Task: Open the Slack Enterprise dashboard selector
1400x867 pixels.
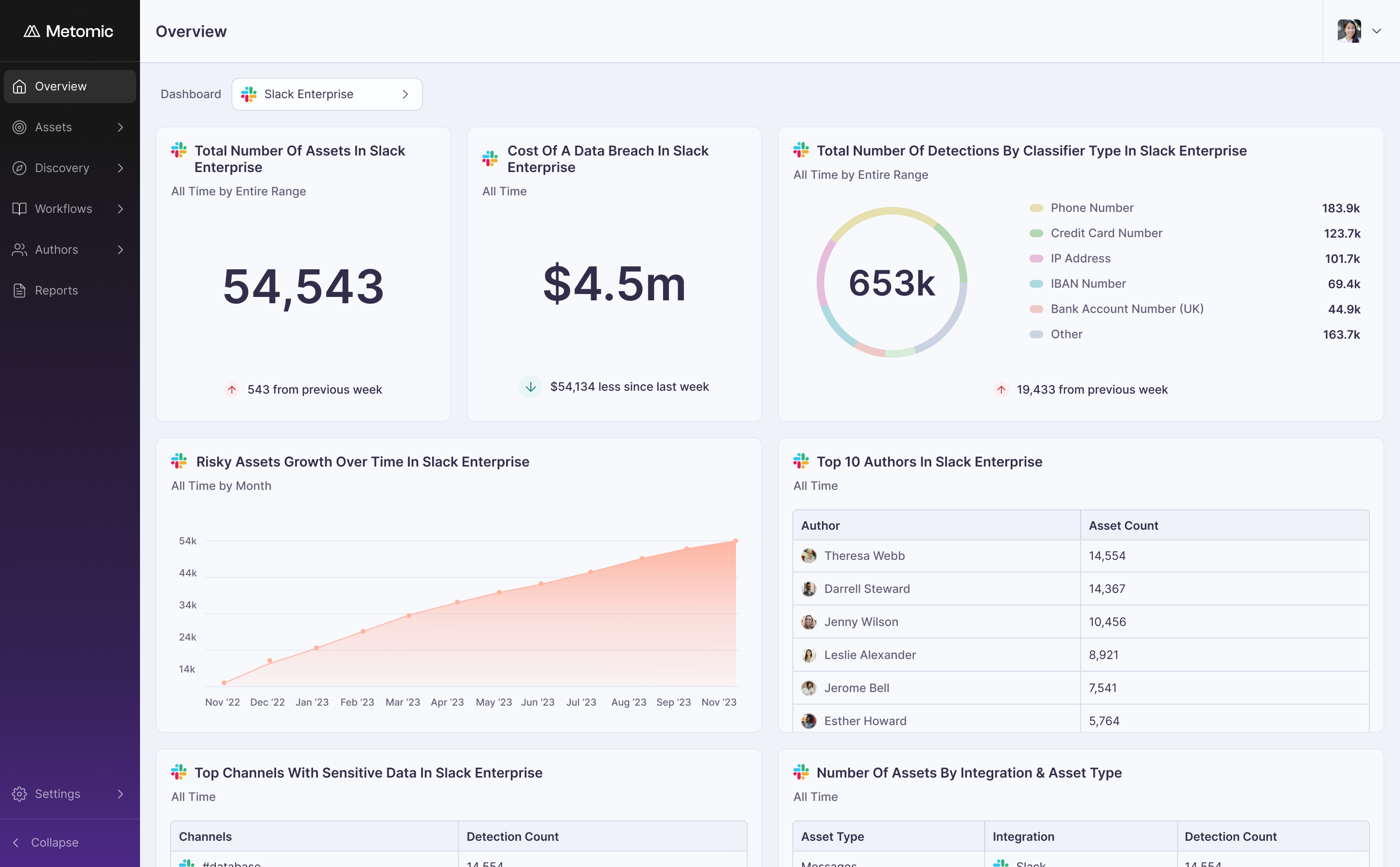Action: point(327,94)
